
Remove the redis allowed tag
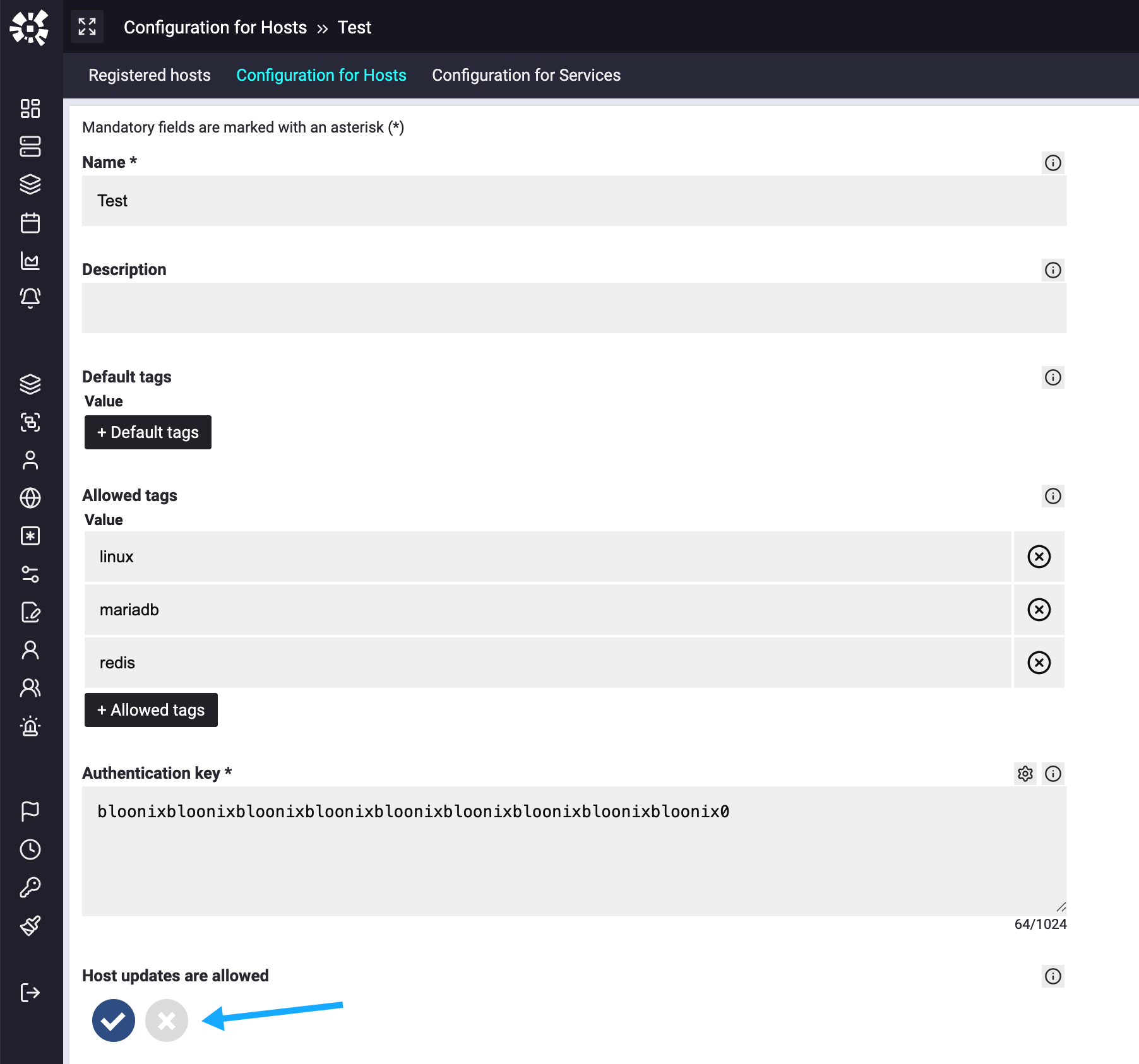(x=1039, y=663)
